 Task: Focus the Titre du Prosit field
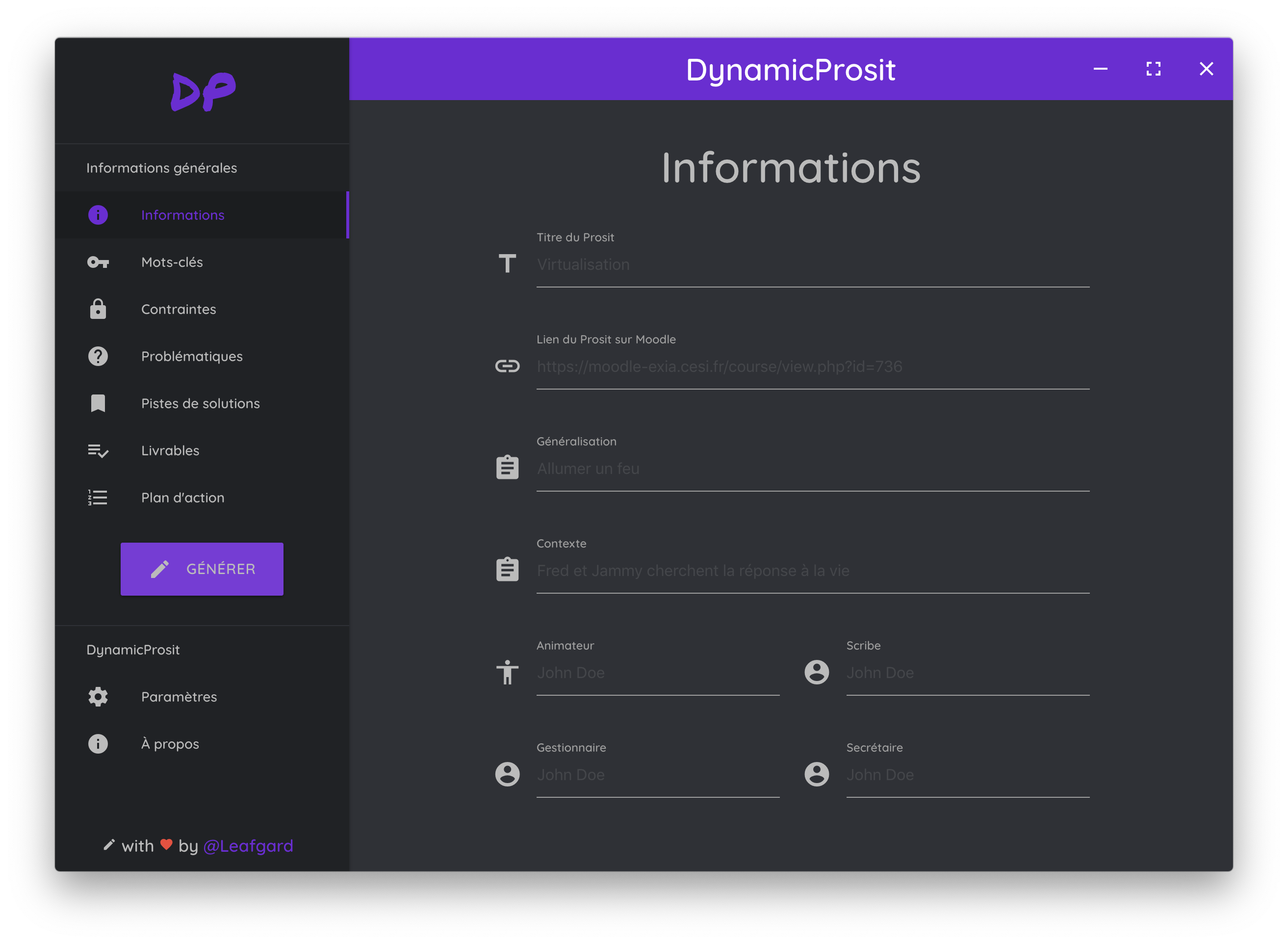812,265
